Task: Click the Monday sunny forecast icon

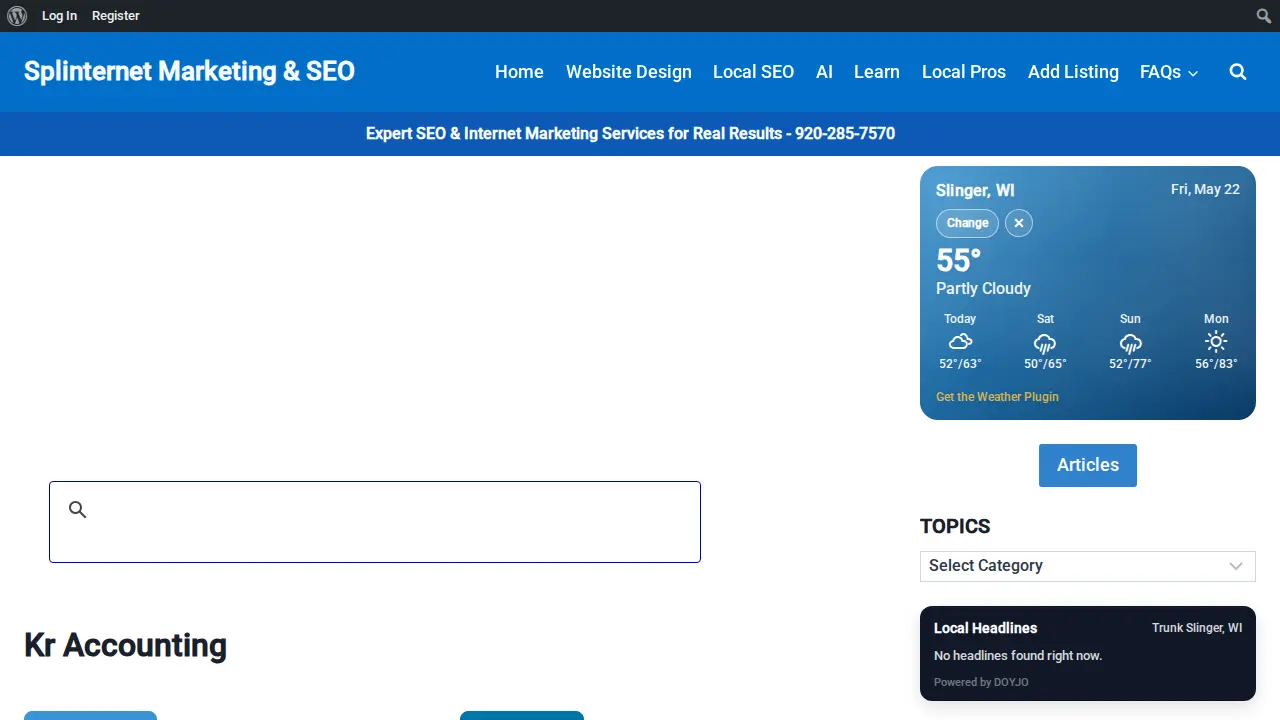Action: pyautogui.click(x=1216, y=342)
